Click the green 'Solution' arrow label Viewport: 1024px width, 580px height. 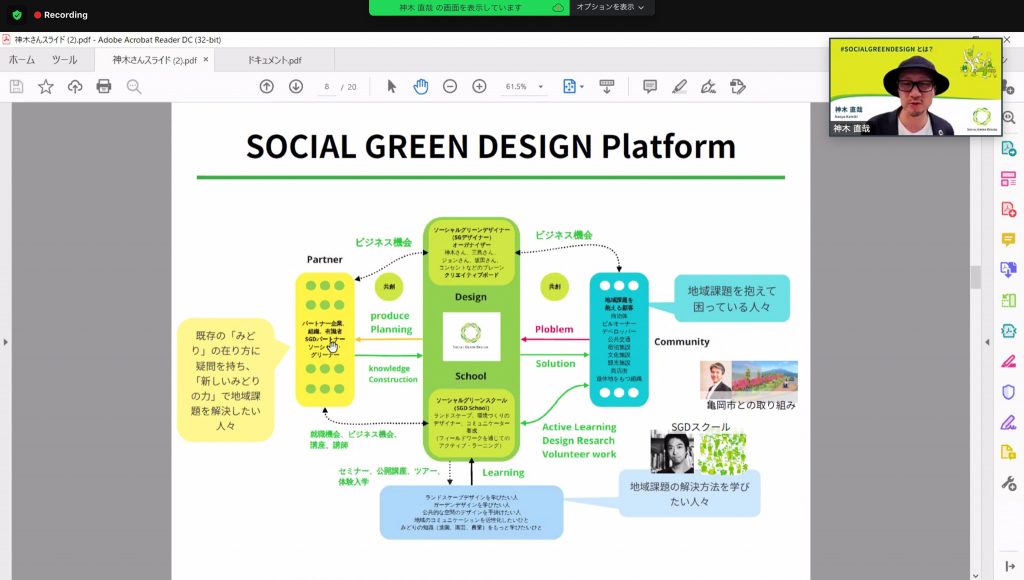[x=556, y=363]
